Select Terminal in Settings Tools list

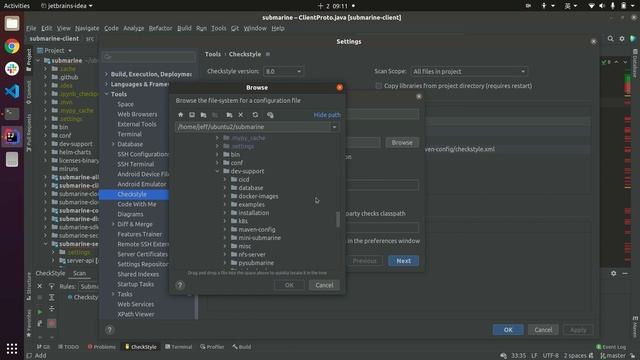[x=129, y=134]
